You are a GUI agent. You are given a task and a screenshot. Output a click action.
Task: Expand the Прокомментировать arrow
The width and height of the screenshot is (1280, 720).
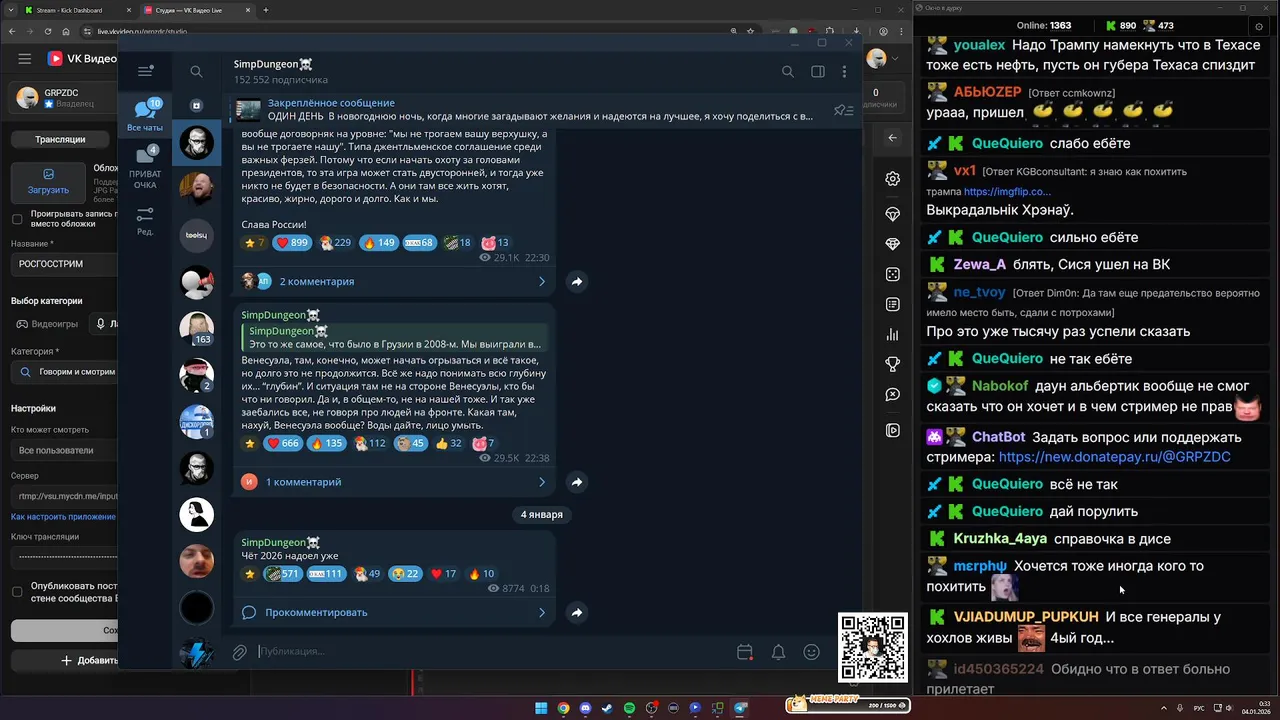click(x=542, y=612)
